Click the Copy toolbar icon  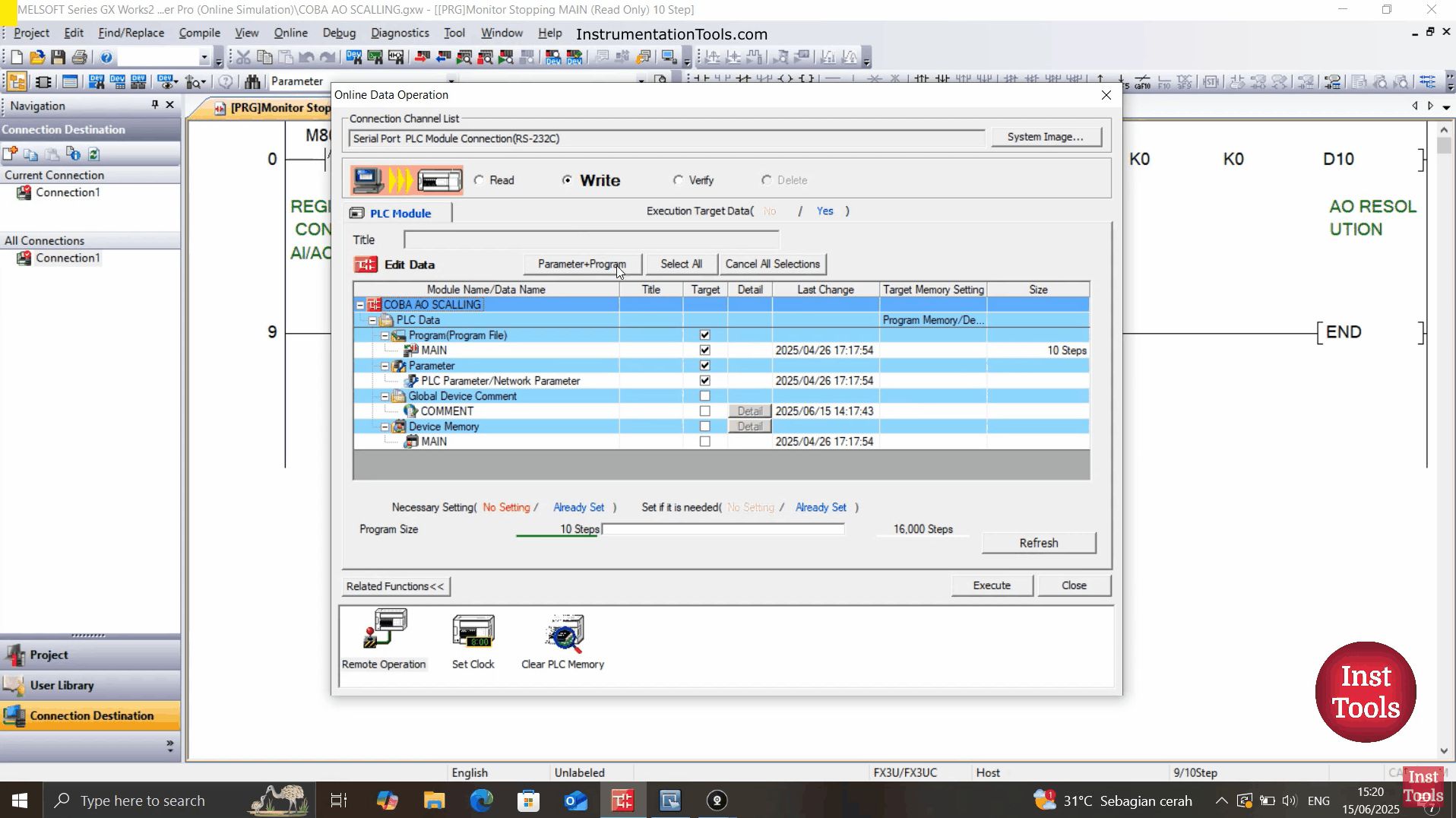coord(264,57)
